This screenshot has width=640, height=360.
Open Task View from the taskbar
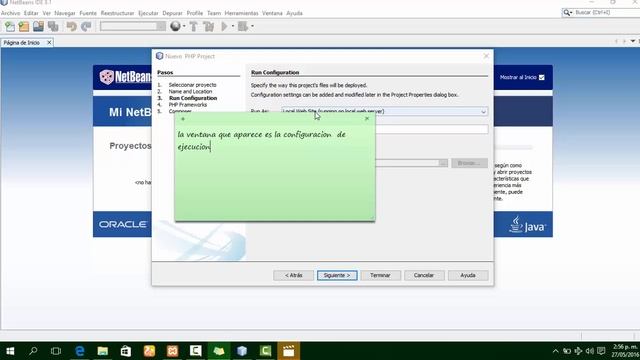56,351
